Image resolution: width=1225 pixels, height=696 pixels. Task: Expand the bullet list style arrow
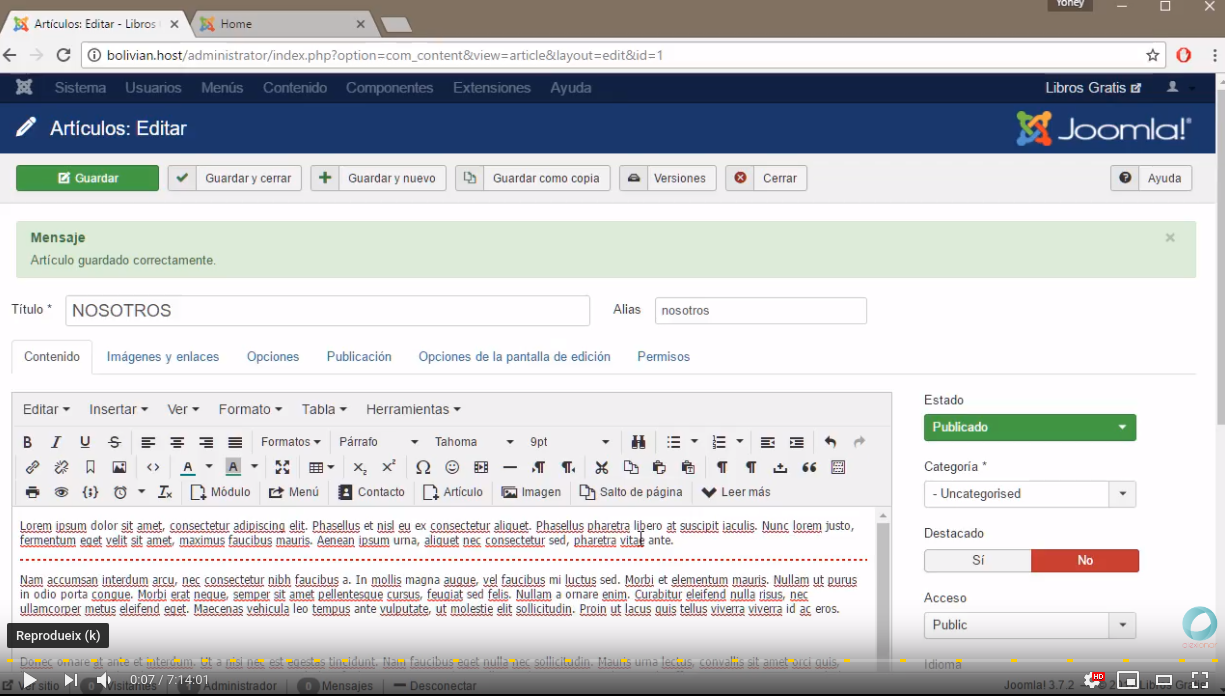(694, 442)
